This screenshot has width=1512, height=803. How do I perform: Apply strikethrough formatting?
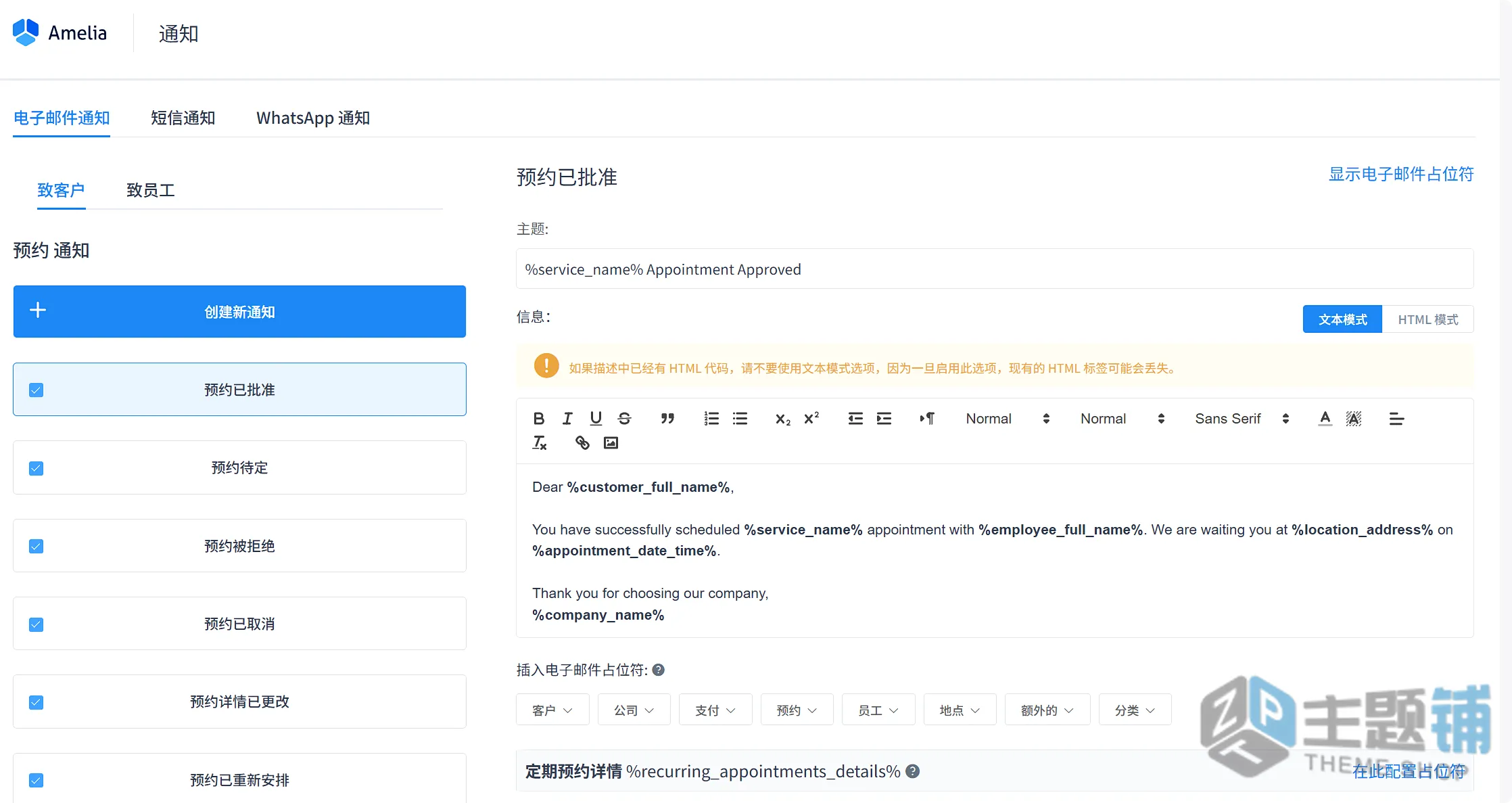[624, 419]
